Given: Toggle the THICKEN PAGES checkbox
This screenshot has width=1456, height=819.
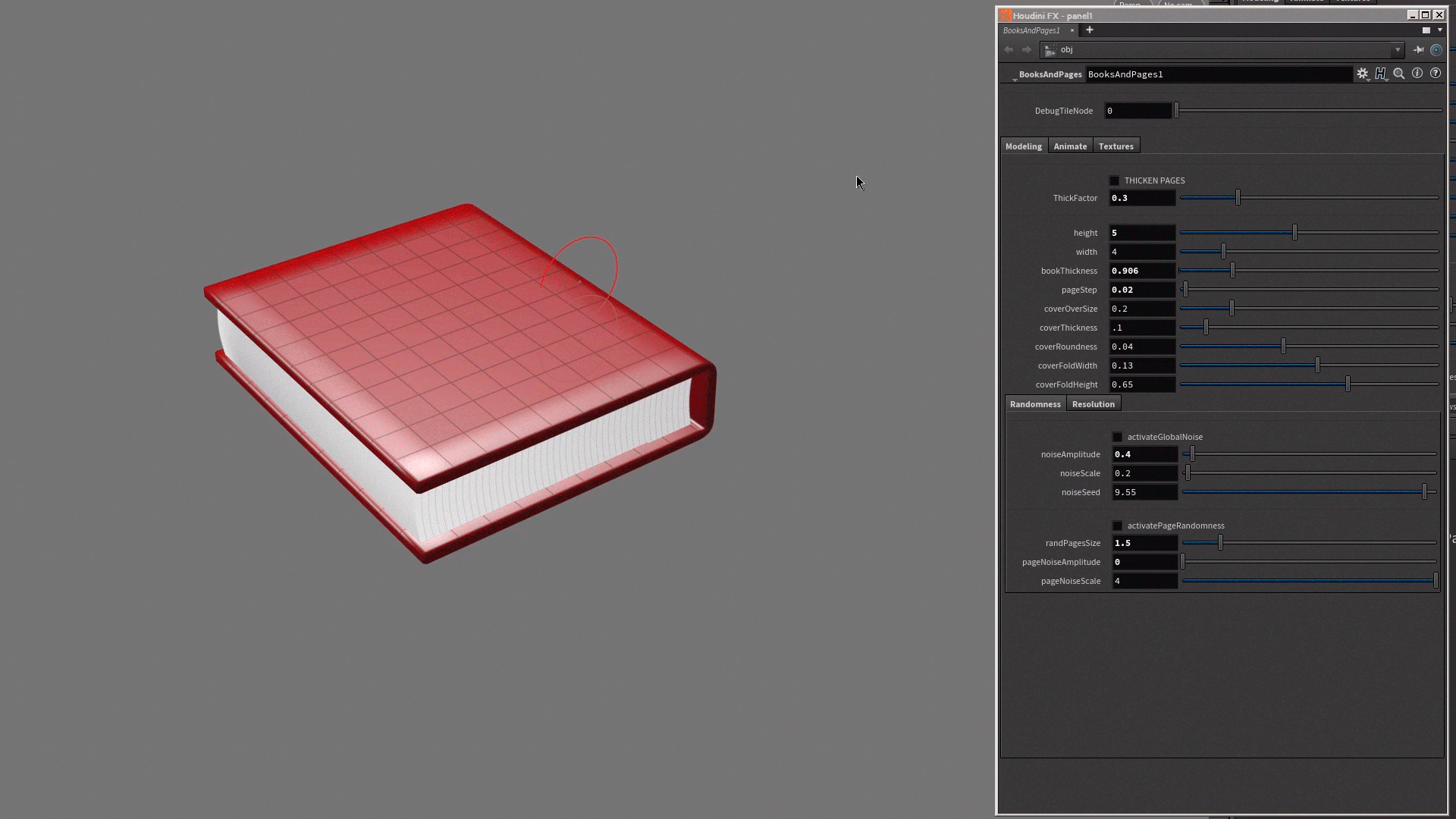Looking at the screenshot, I should (x=1114, y=180).
